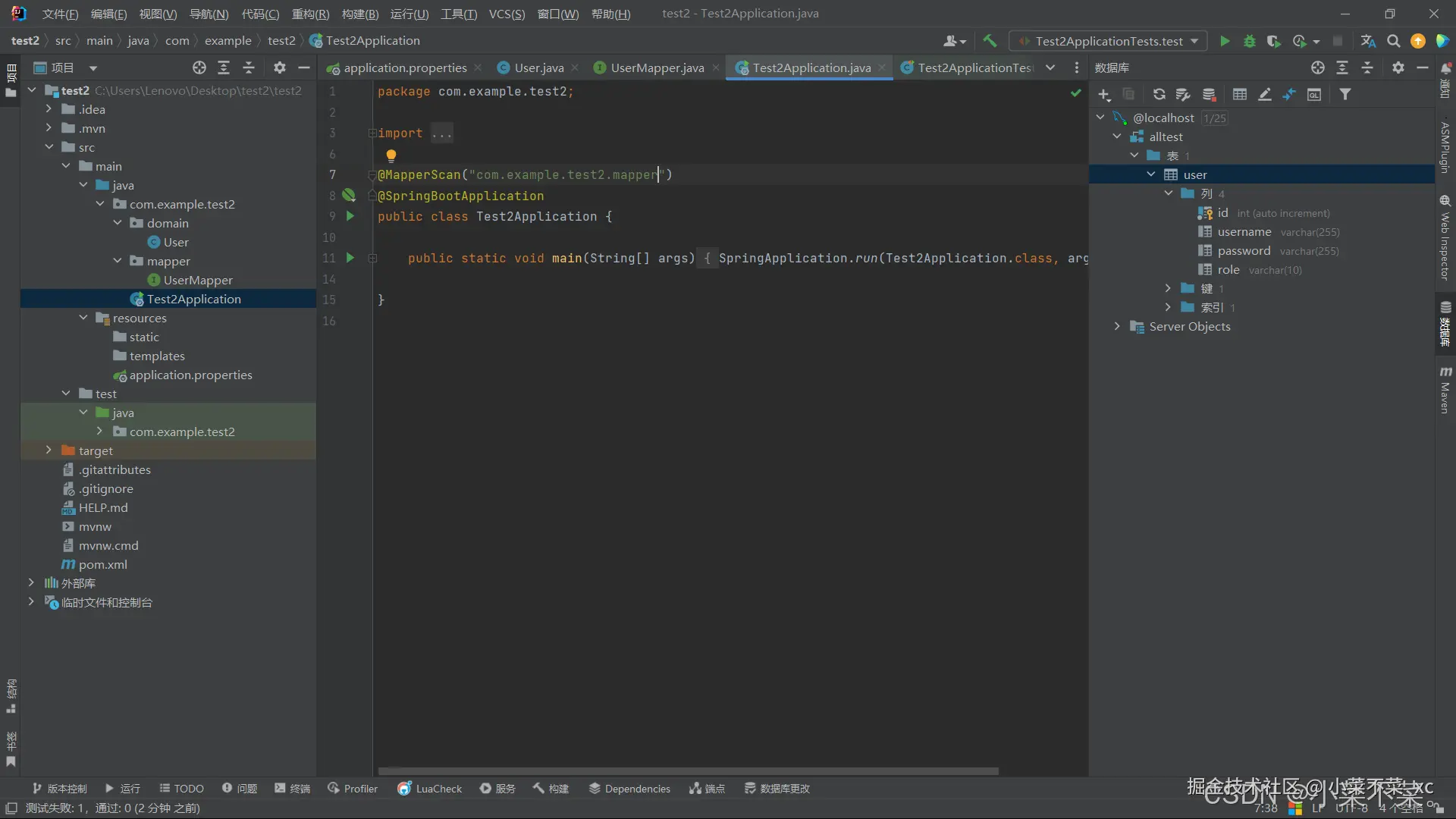
Task: Click the src breadcrumb item
Action: coord(63,40)
